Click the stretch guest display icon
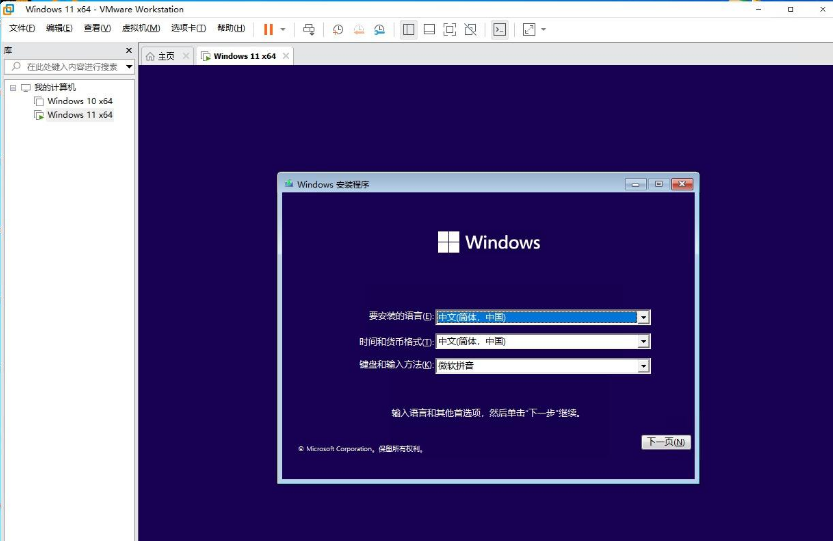The width and height of the screenshot is (833, 541). point(529,29)
